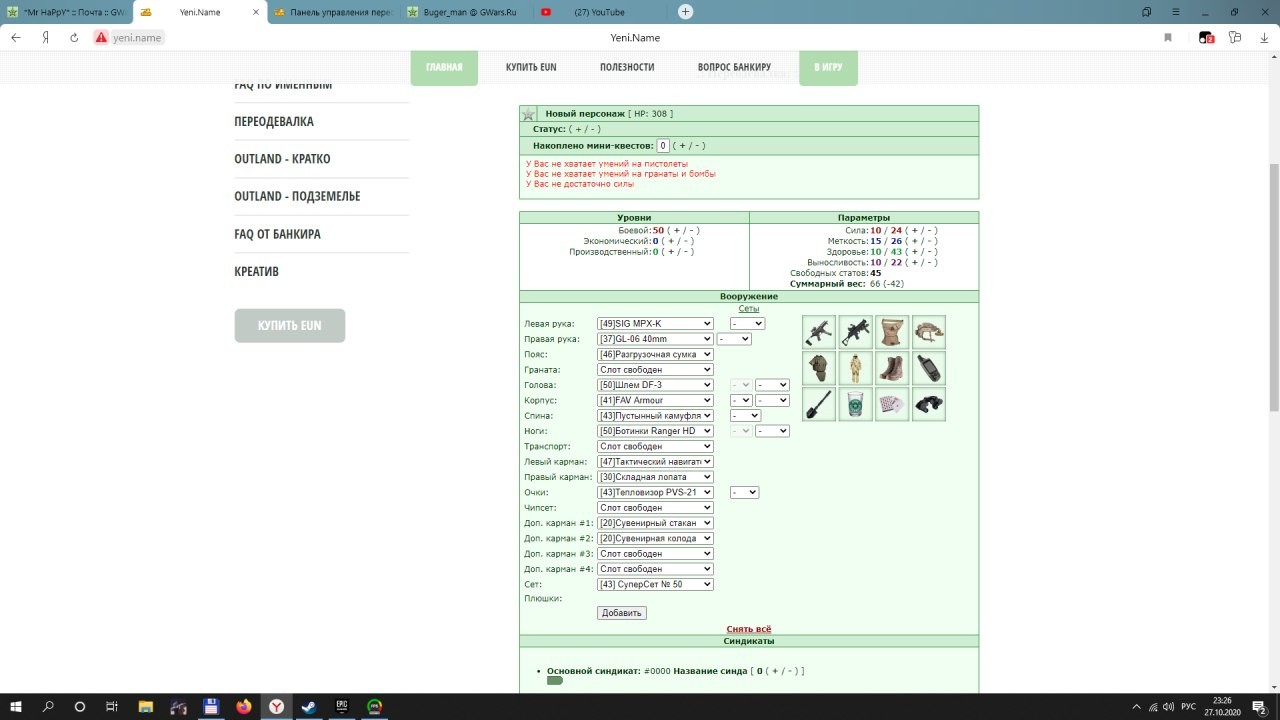
Task: Open Windows taskbar search
Action: click(48, 706)
